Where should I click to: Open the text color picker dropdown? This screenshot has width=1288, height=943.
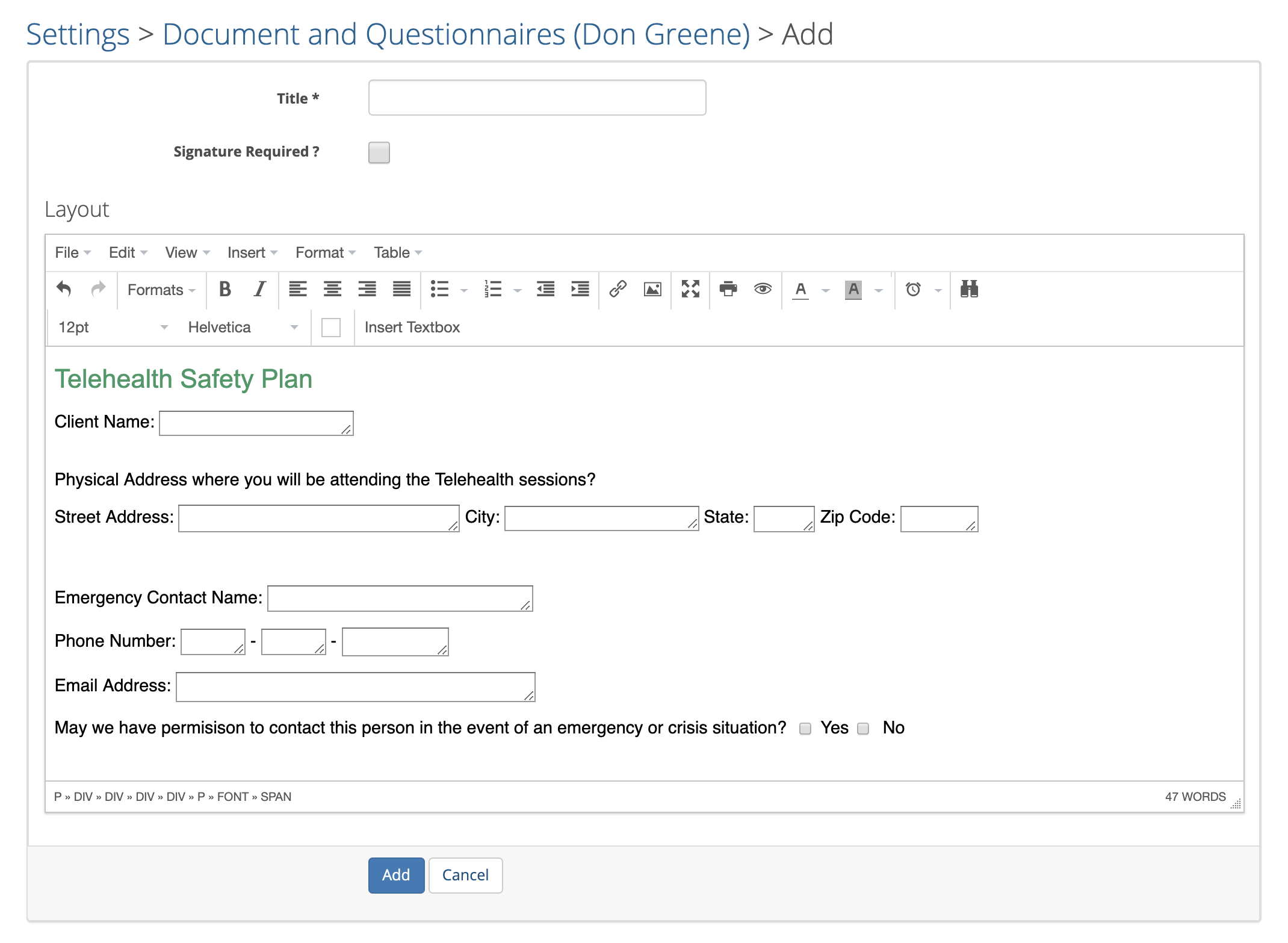click(826, 290)
